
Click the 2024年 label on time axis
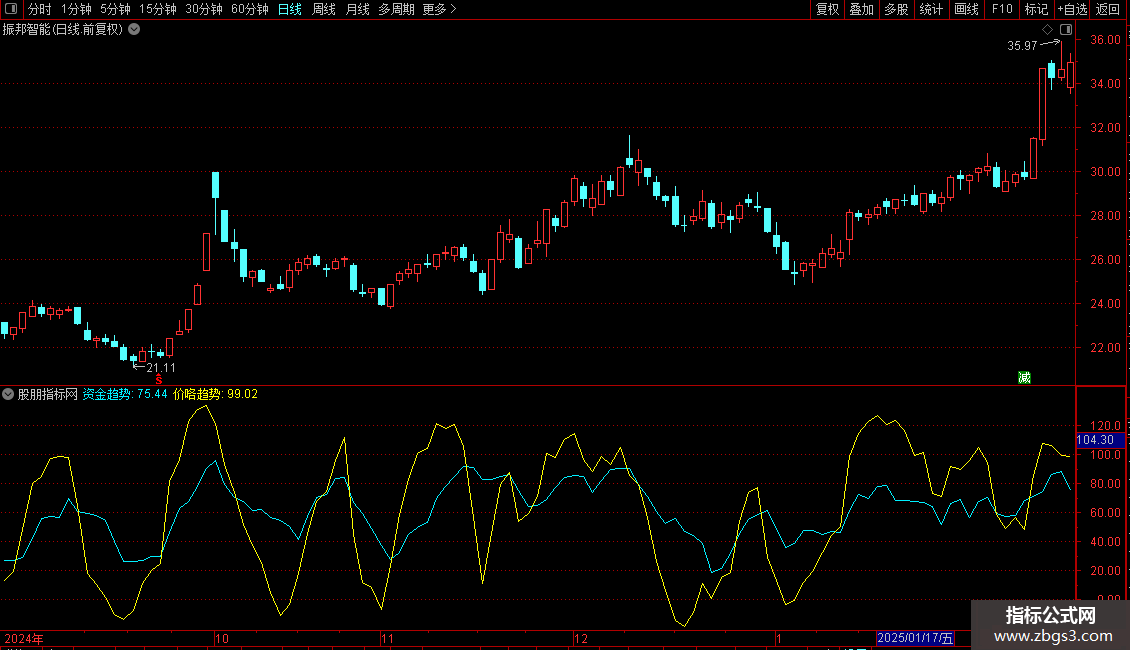[x=24, y=638]
